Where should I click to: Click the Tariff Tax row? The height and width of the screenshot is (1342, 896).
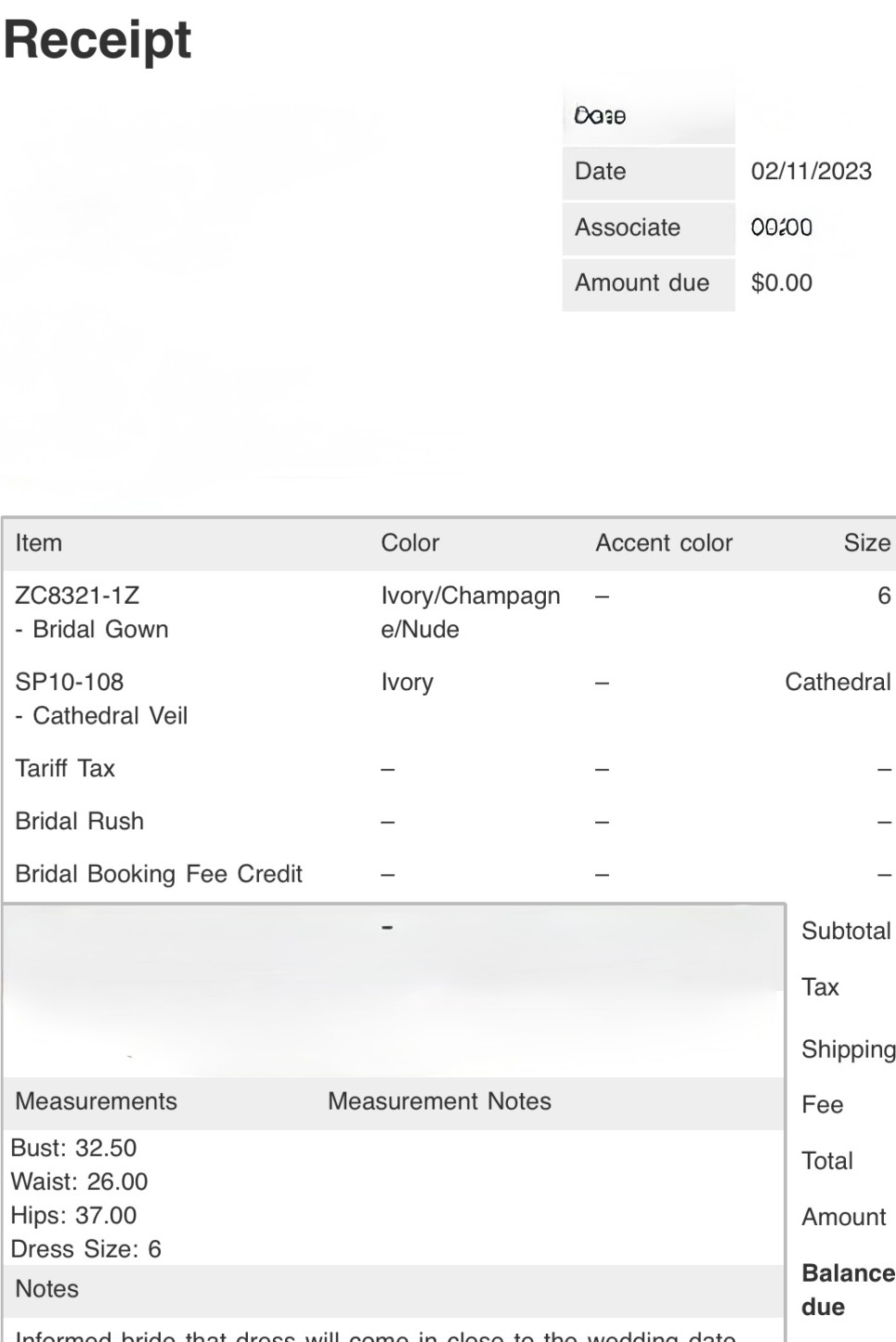coord(449,769)
